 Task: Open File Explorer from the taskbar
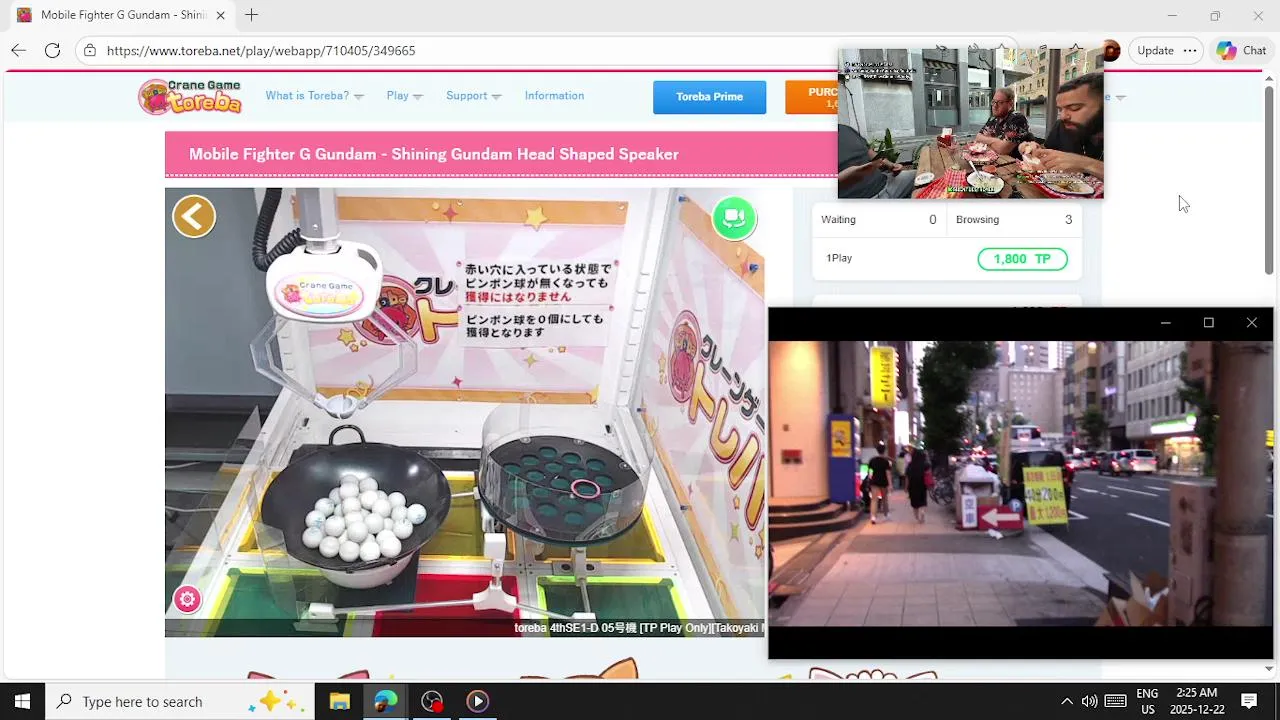(340, 701)
